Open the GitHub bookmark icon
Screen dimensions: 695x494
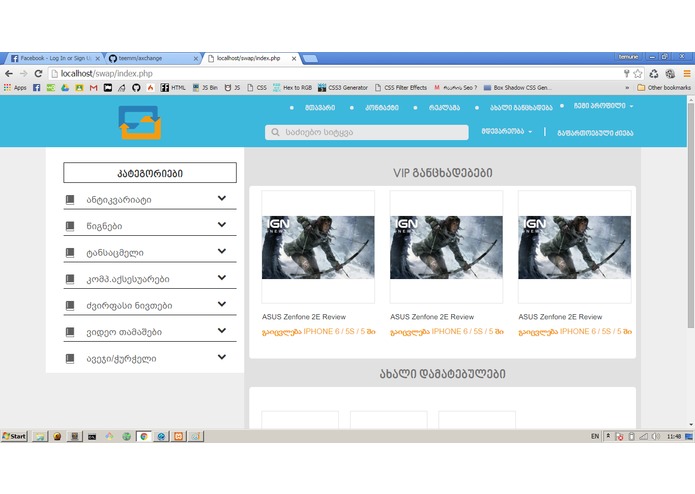pos(136,88)
